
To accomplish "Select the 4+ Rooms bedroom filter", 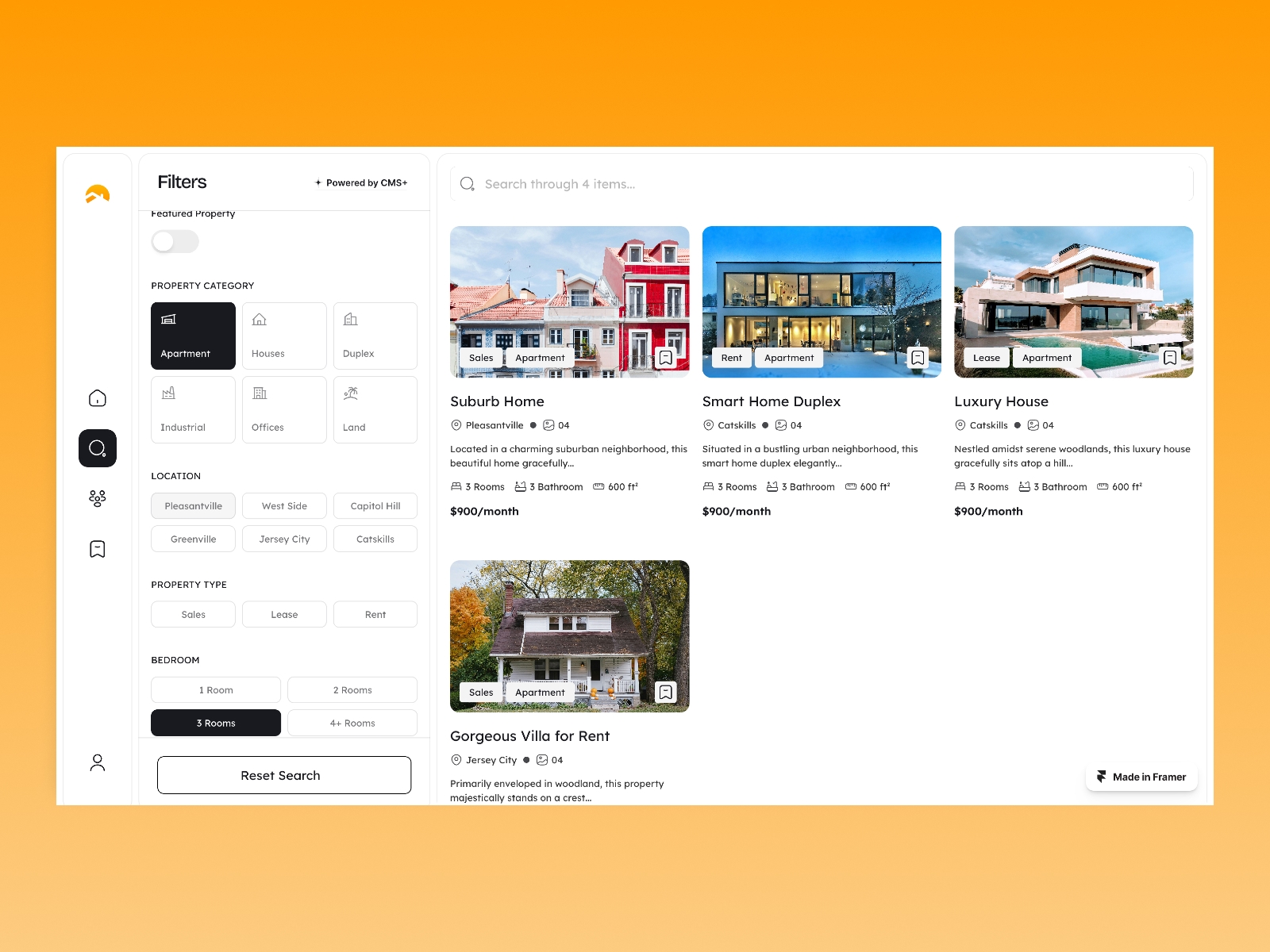I will pyautogui.click(x=352, y=723).
